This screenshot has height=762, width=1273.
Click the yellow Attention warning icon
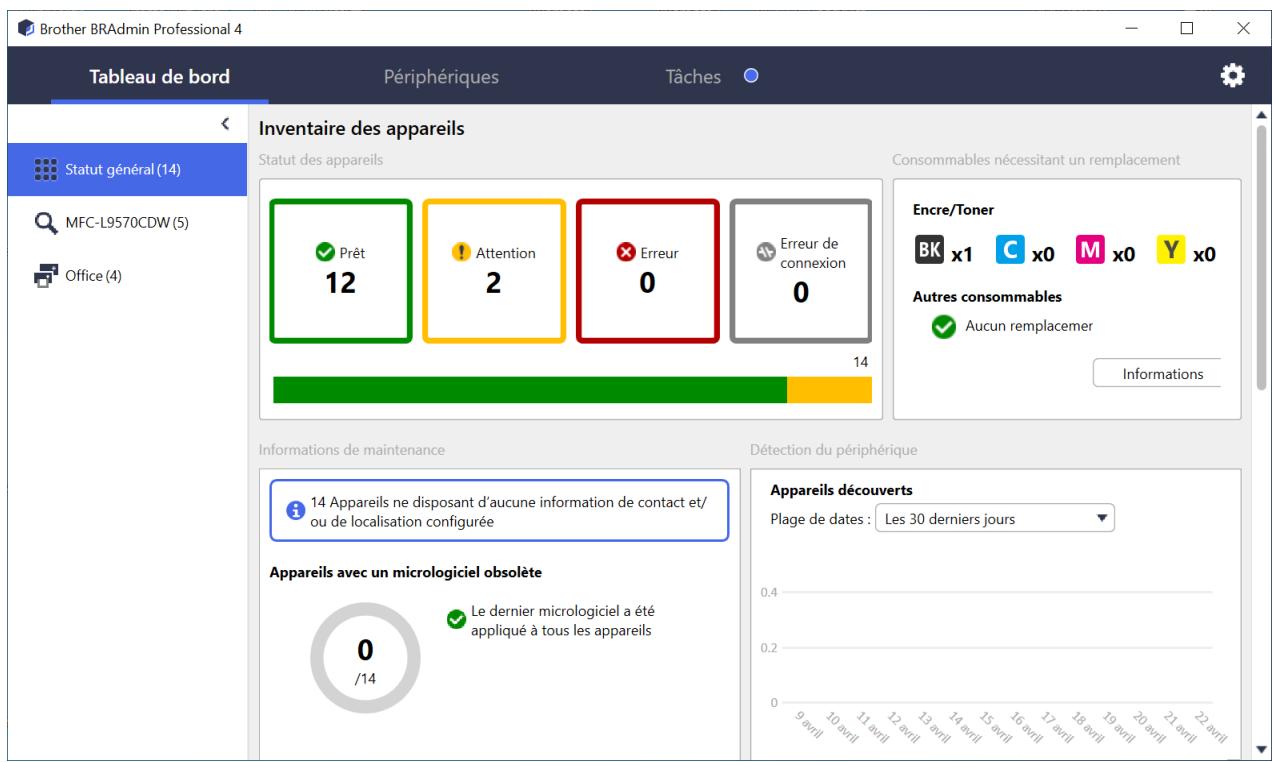click(x=461, y=253)
